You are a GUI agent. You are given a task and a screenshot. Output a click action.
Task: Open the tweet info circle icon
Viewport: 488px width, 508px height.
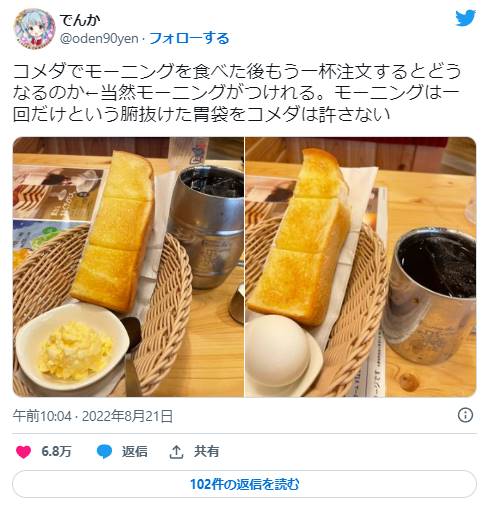click(465, 415)
